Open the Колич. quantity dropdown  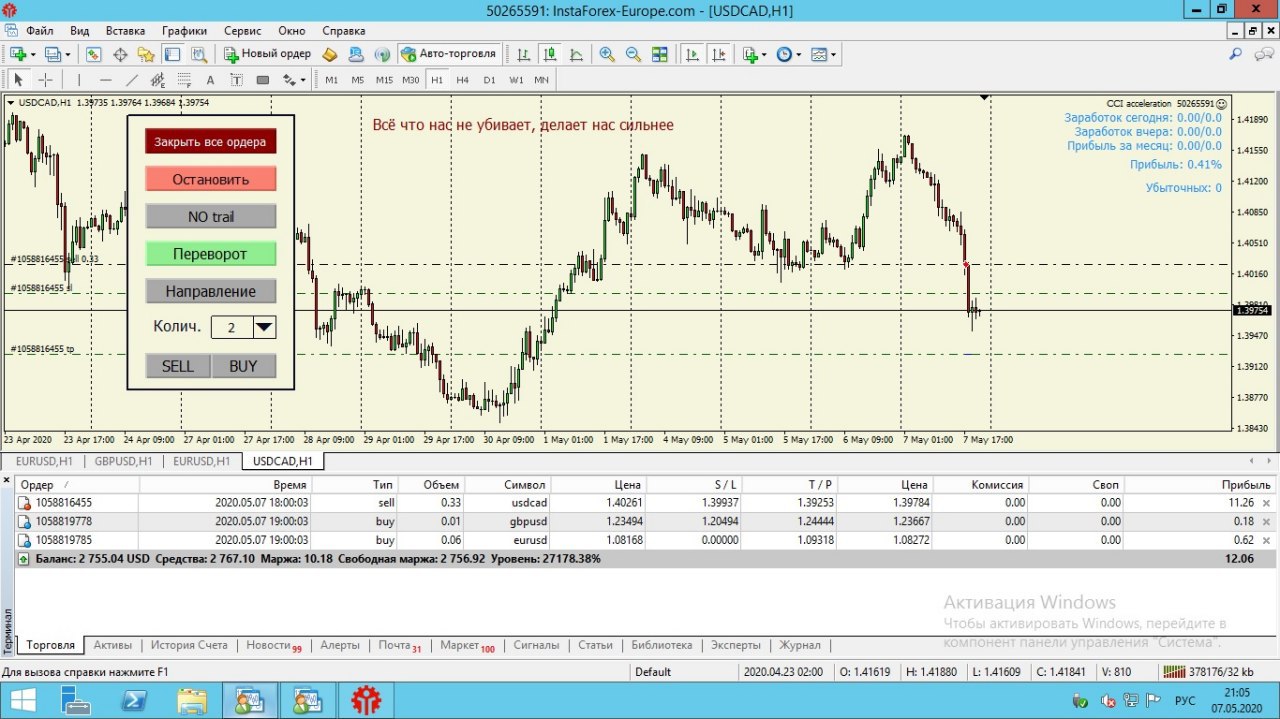(264, 327)
